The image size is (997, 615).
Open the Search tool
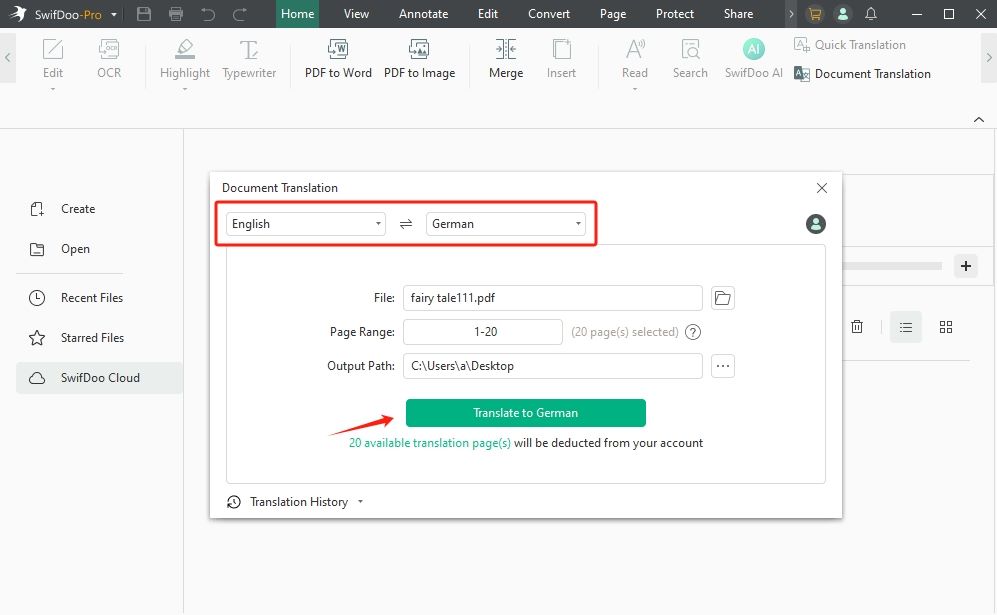(690, 59)
